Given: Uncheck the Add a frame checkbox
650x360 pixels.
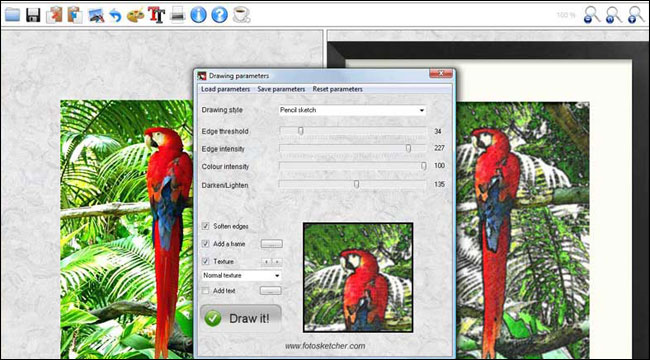Looking at the screenshot, I should point(205,244).
